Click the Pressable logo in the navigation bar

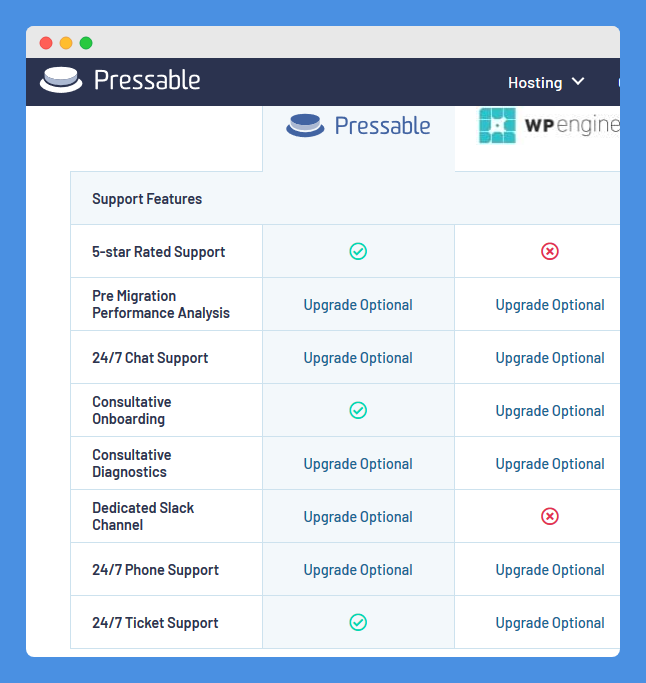pos(120,80)
